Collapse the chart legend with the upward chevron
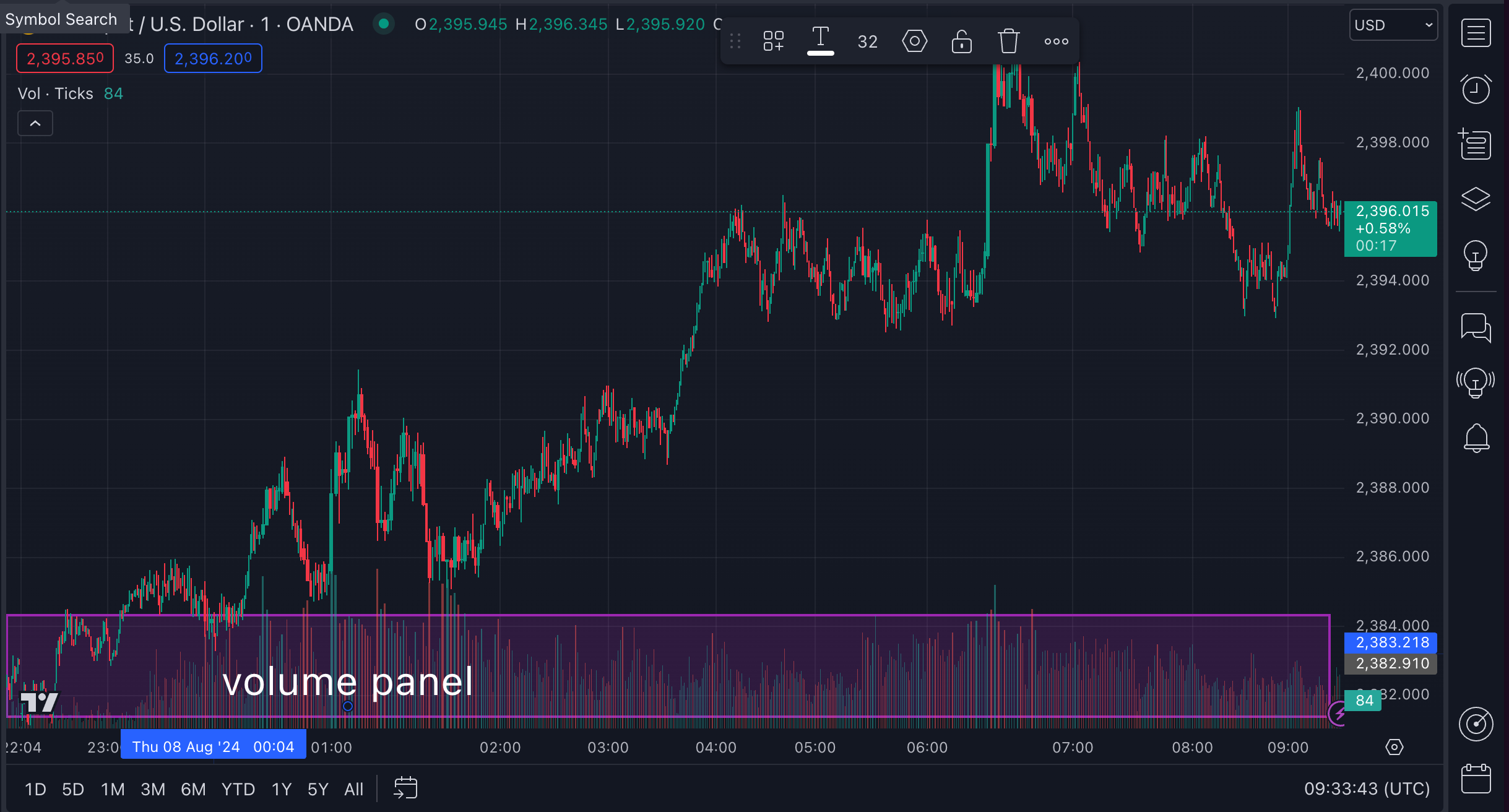 pos(35,123)
